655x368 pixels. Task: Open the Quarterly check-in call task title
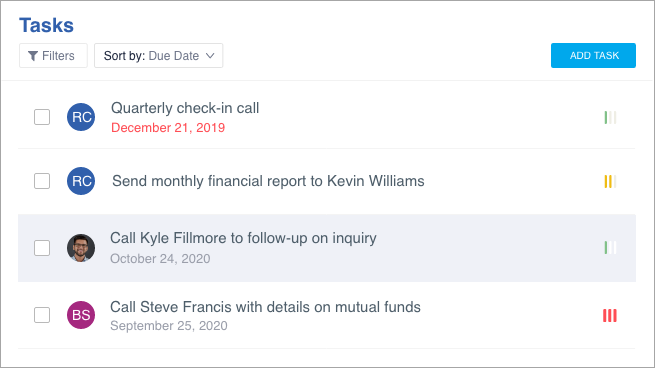[185, 108]
